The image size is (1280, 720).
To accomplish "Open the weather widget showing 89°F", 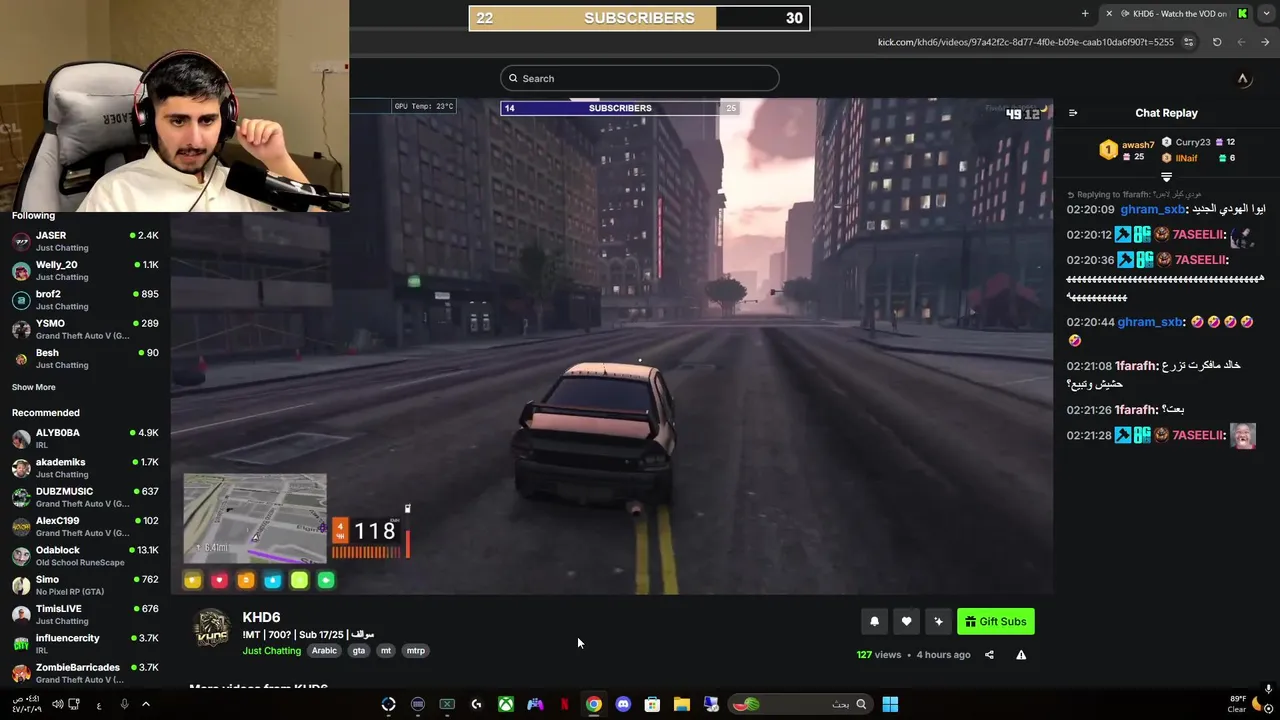I will click(1243, 704).
